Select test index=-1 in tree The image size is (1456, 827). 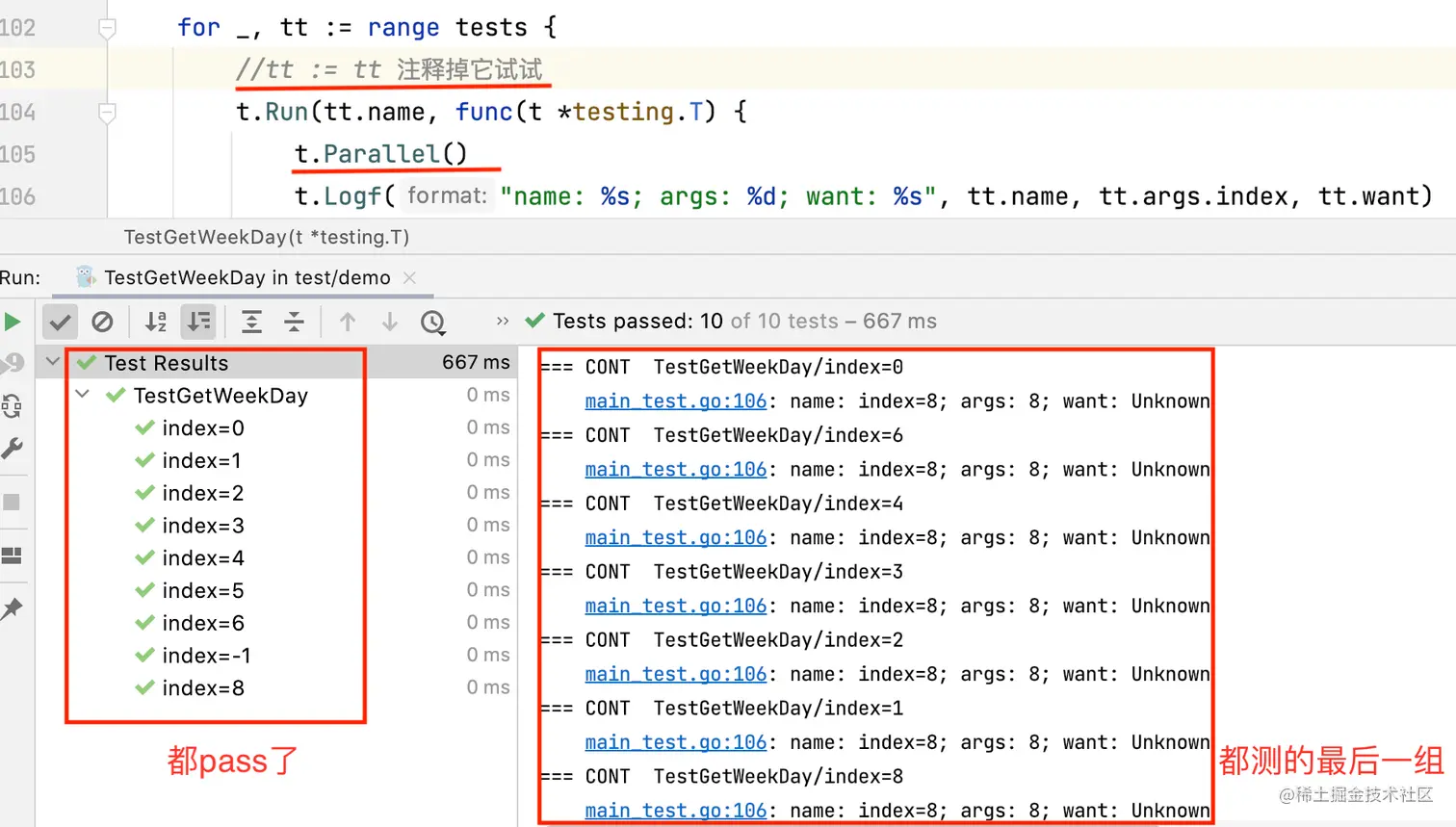(x=206, y=657)
